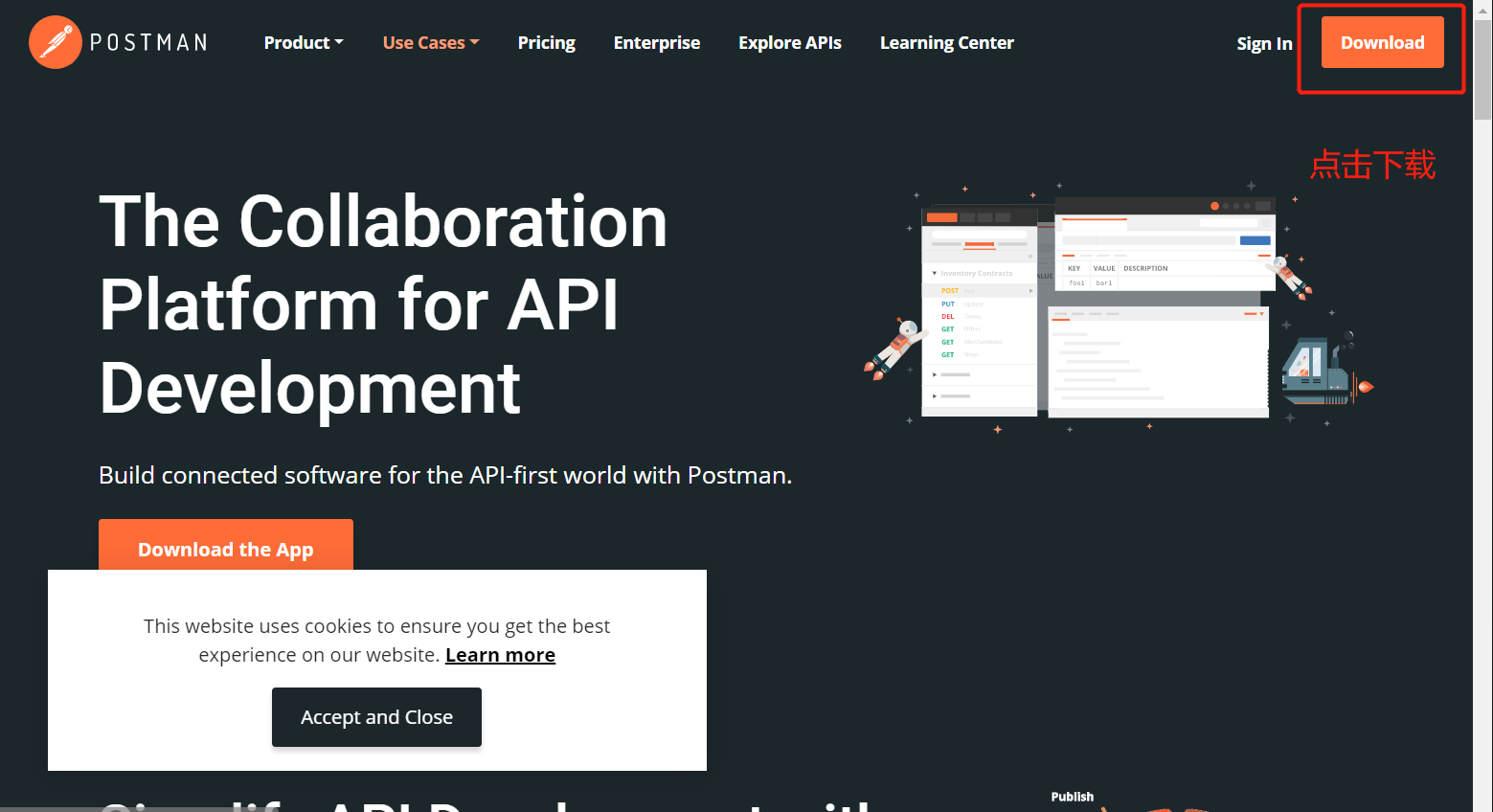This screenshot has height=812, width=1493.
Task: Click Accept and Close cookie button
Action: click(376, 717)
